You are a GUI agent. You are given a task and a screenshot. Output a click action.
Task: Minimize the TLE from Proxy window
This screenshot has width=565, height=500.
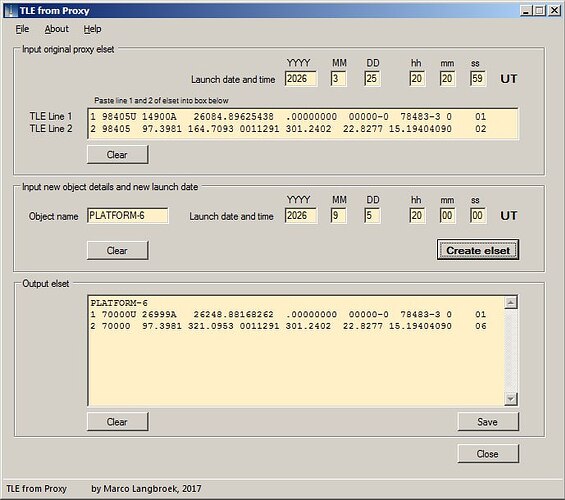coord(526,10)
